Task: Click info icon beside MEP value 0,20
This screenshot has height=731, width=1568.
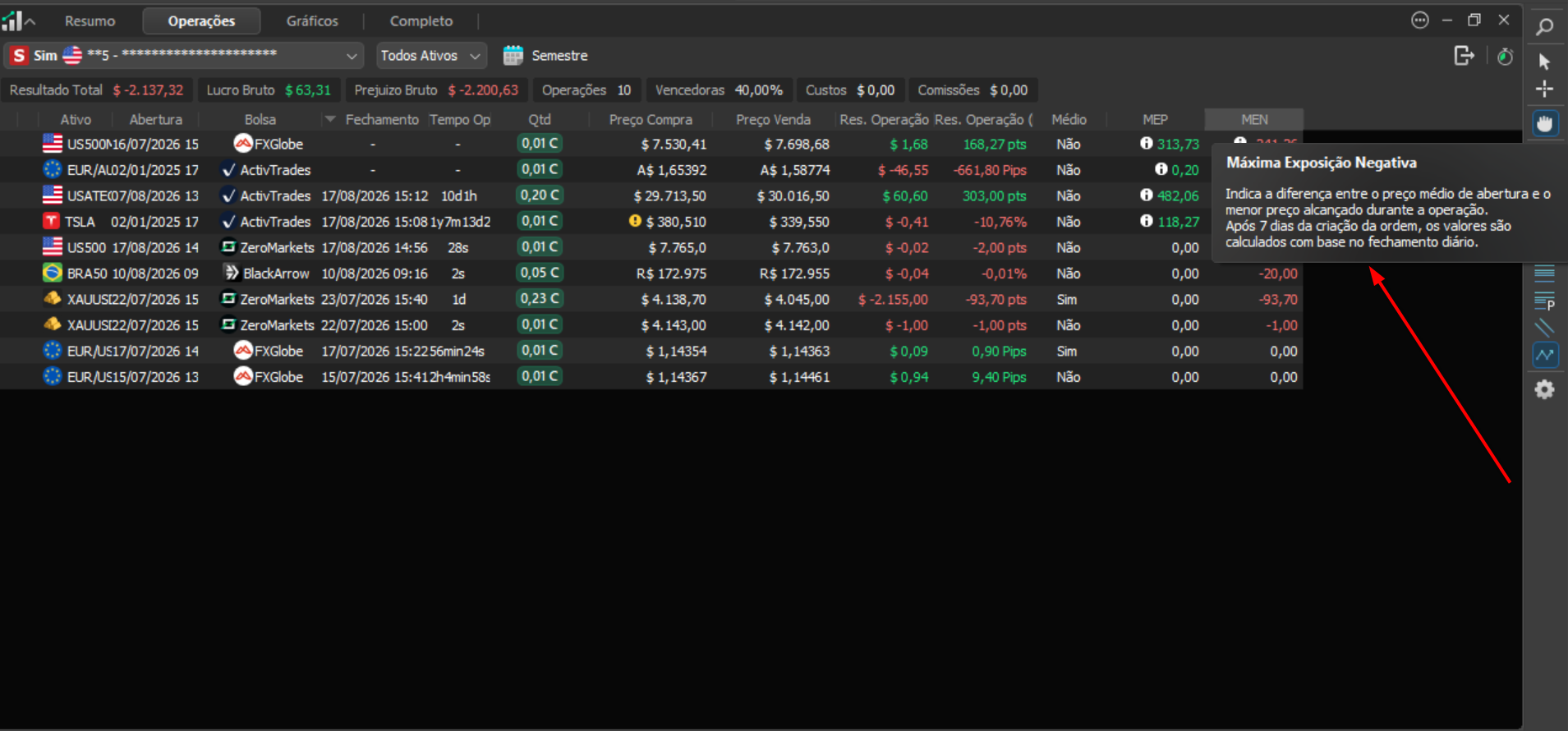Action: tap(1161, 169)
